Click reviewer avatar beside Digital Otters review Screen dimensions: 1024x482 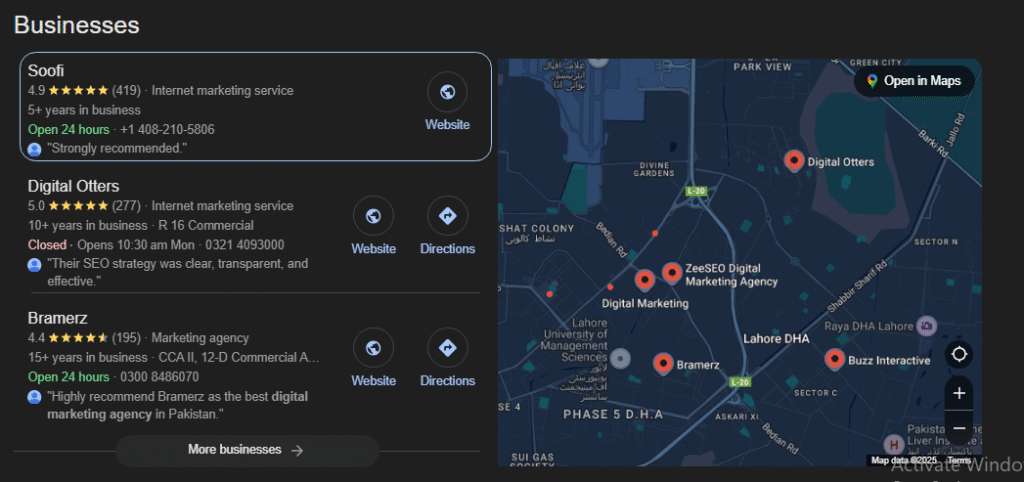point(35,265)
